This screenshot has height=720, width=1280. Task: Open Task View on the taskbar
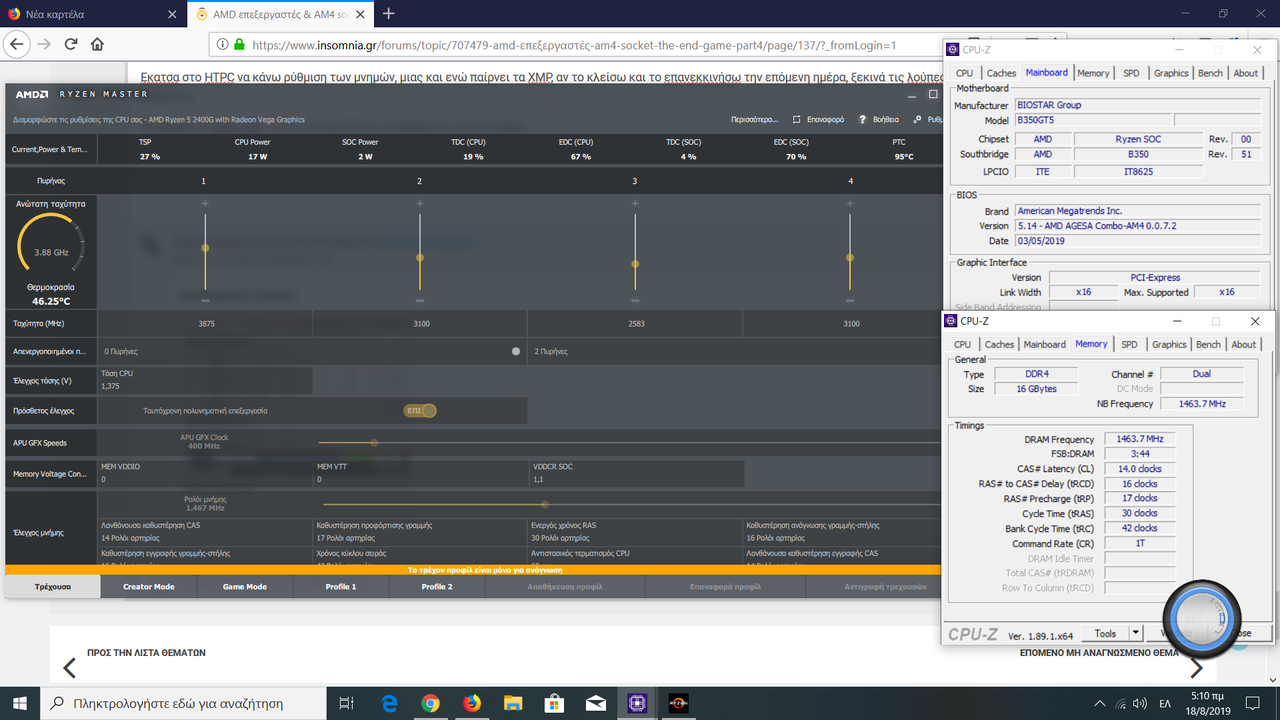click(347, 702)
